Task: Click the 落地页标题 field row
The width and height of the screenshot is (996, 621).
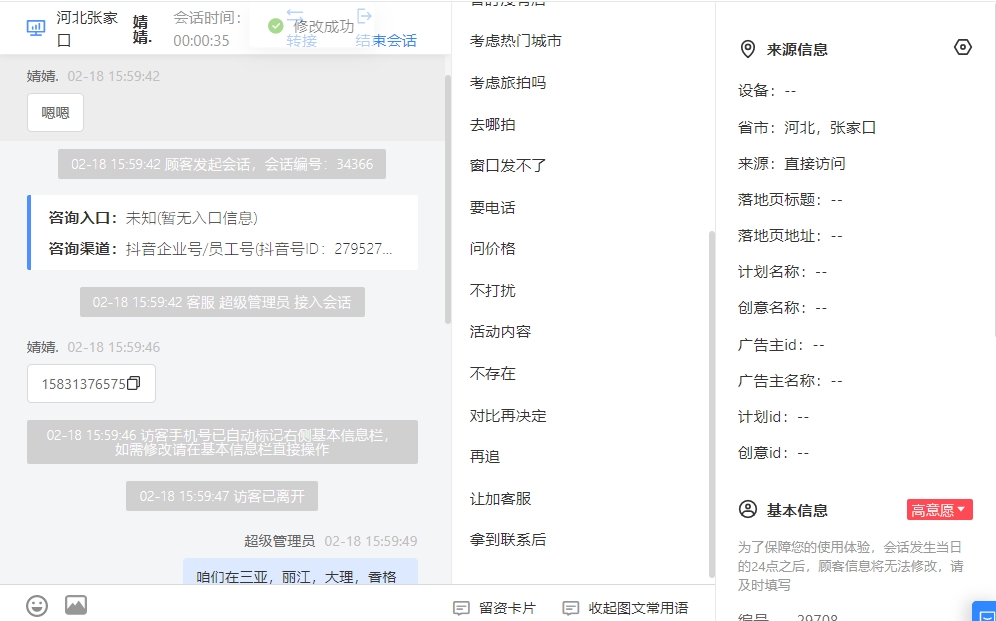Action: click(790, 200)
